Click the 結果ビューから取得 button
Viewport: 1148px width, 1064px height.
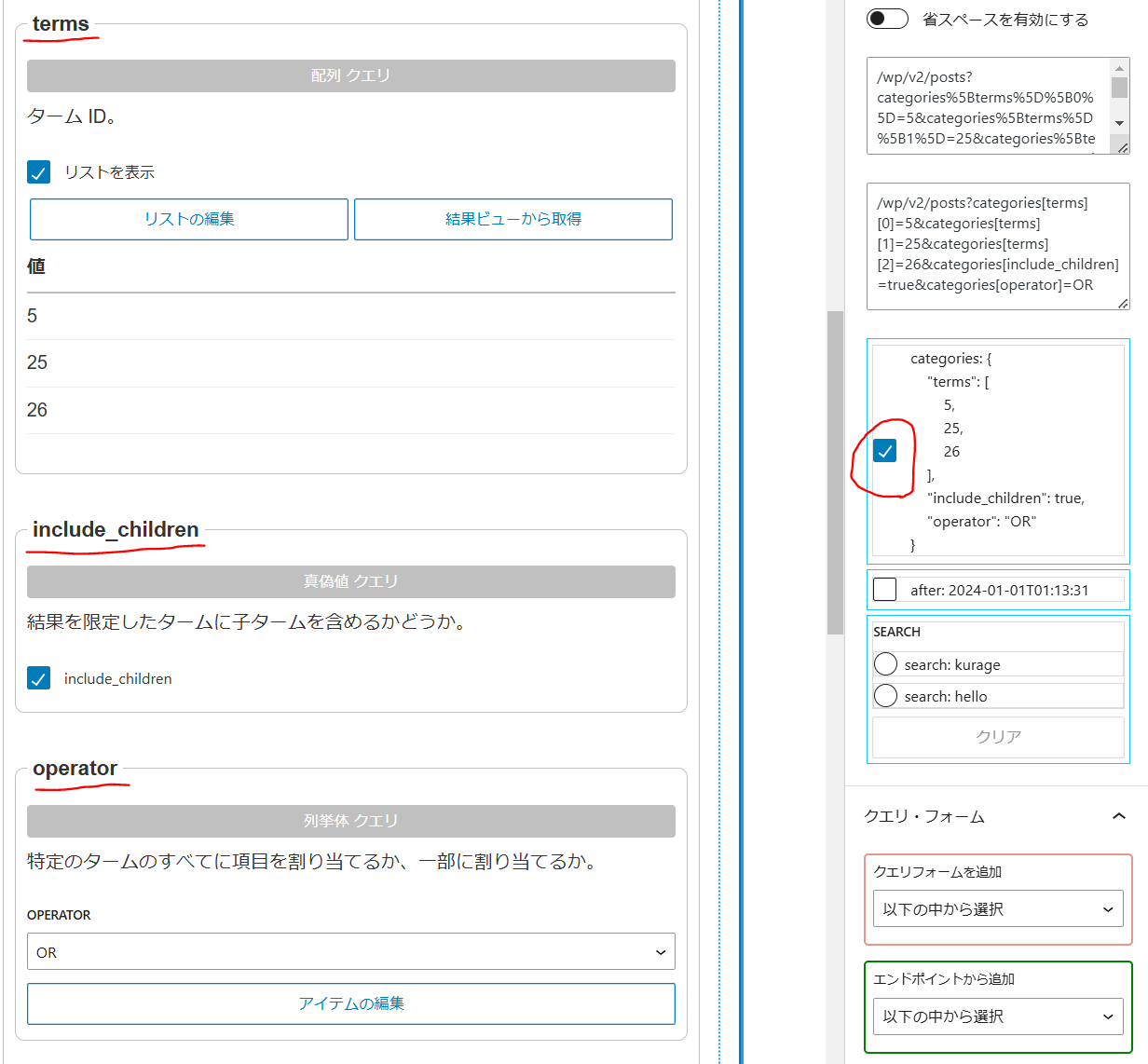pyautogui.click(x=512, y=219)
